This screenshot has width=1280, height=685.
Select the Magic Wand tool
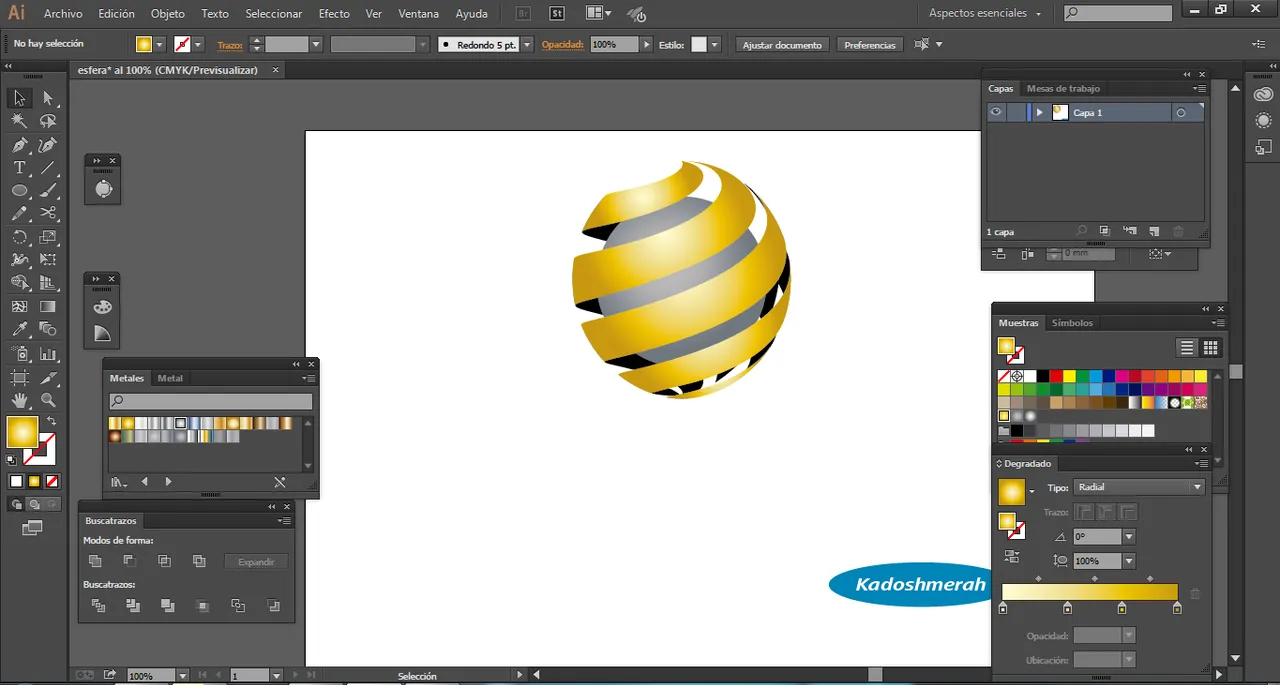(19, 121)
